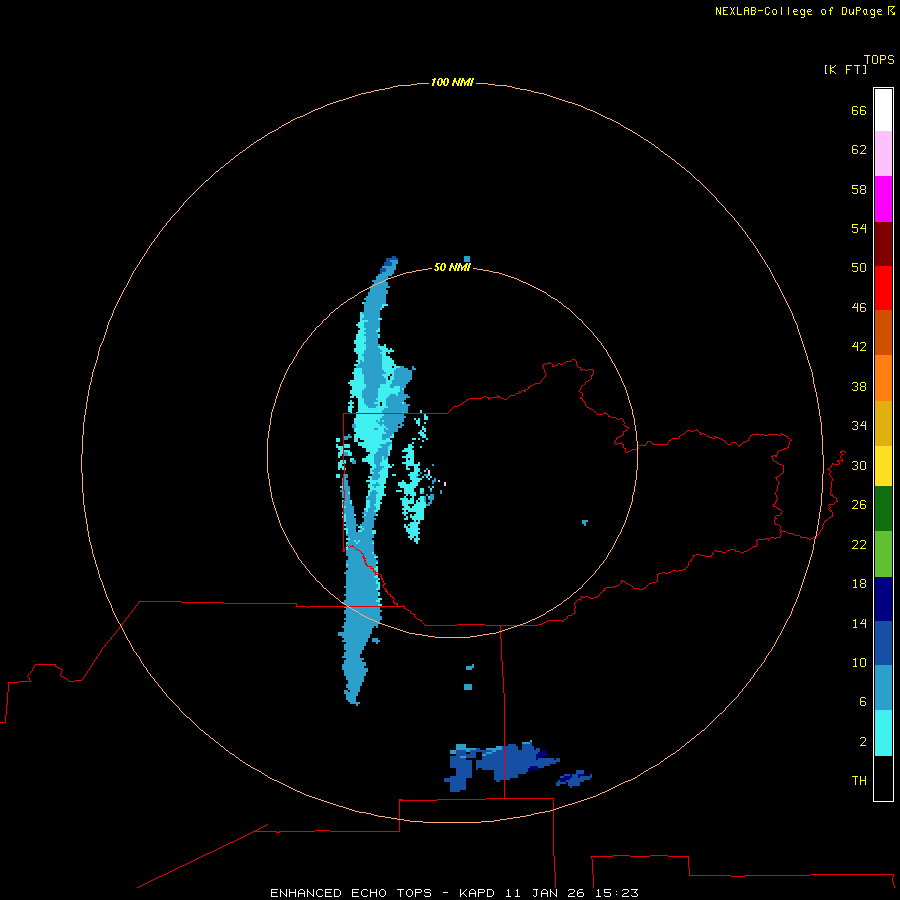
Task: Click the '66' legend value label
Action: pos(859,111)
